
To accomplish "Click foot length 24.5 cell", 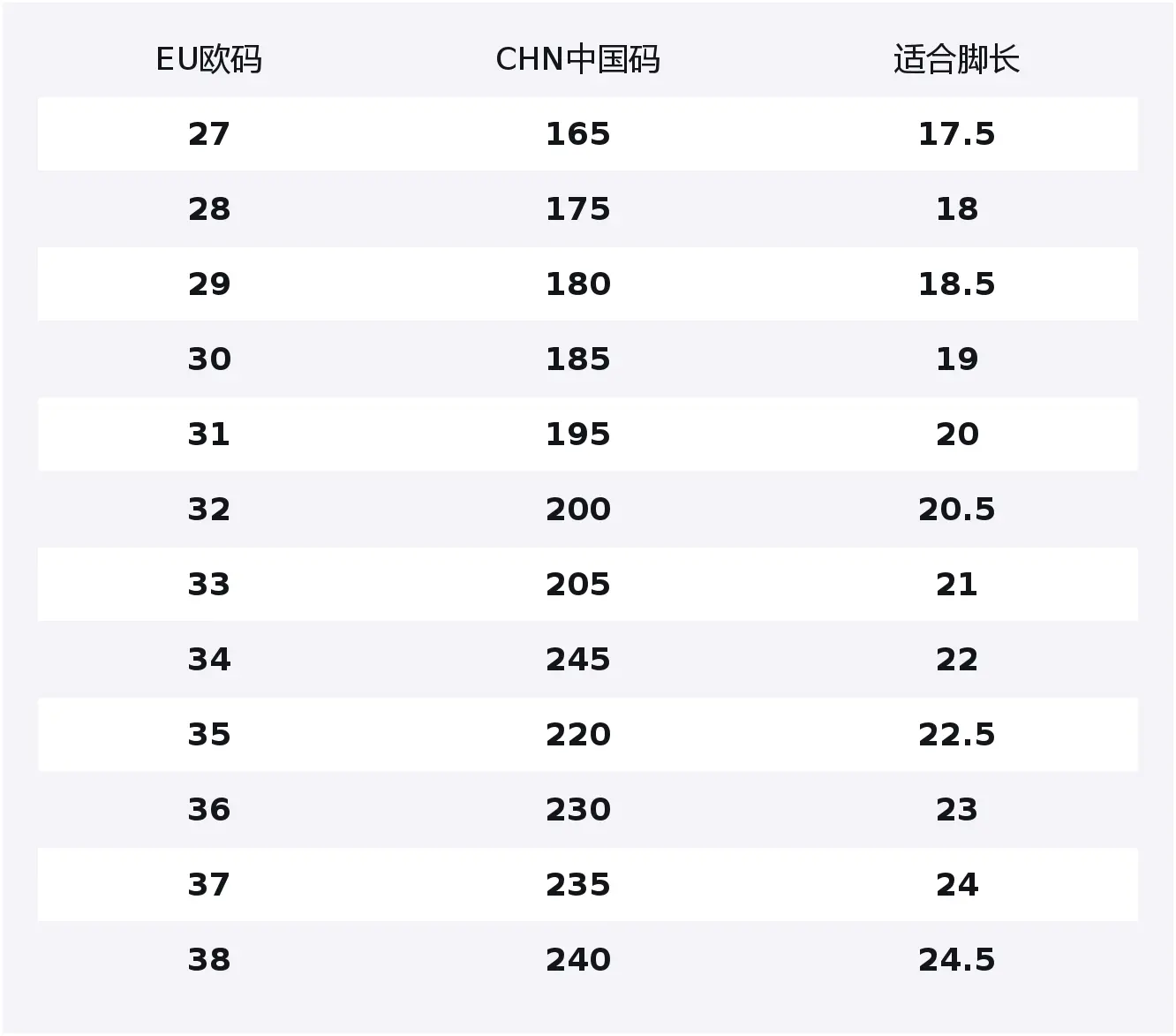I will [956, 960].
